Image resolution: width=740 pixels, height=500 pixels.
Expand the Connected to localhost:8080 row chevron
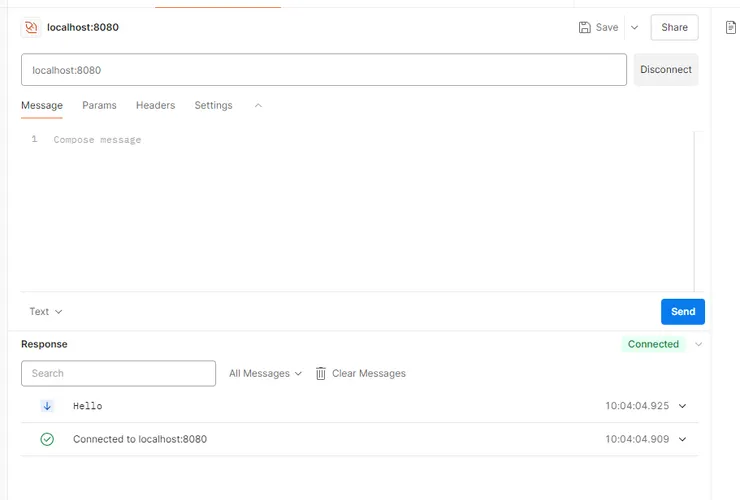tap(682, 440)
